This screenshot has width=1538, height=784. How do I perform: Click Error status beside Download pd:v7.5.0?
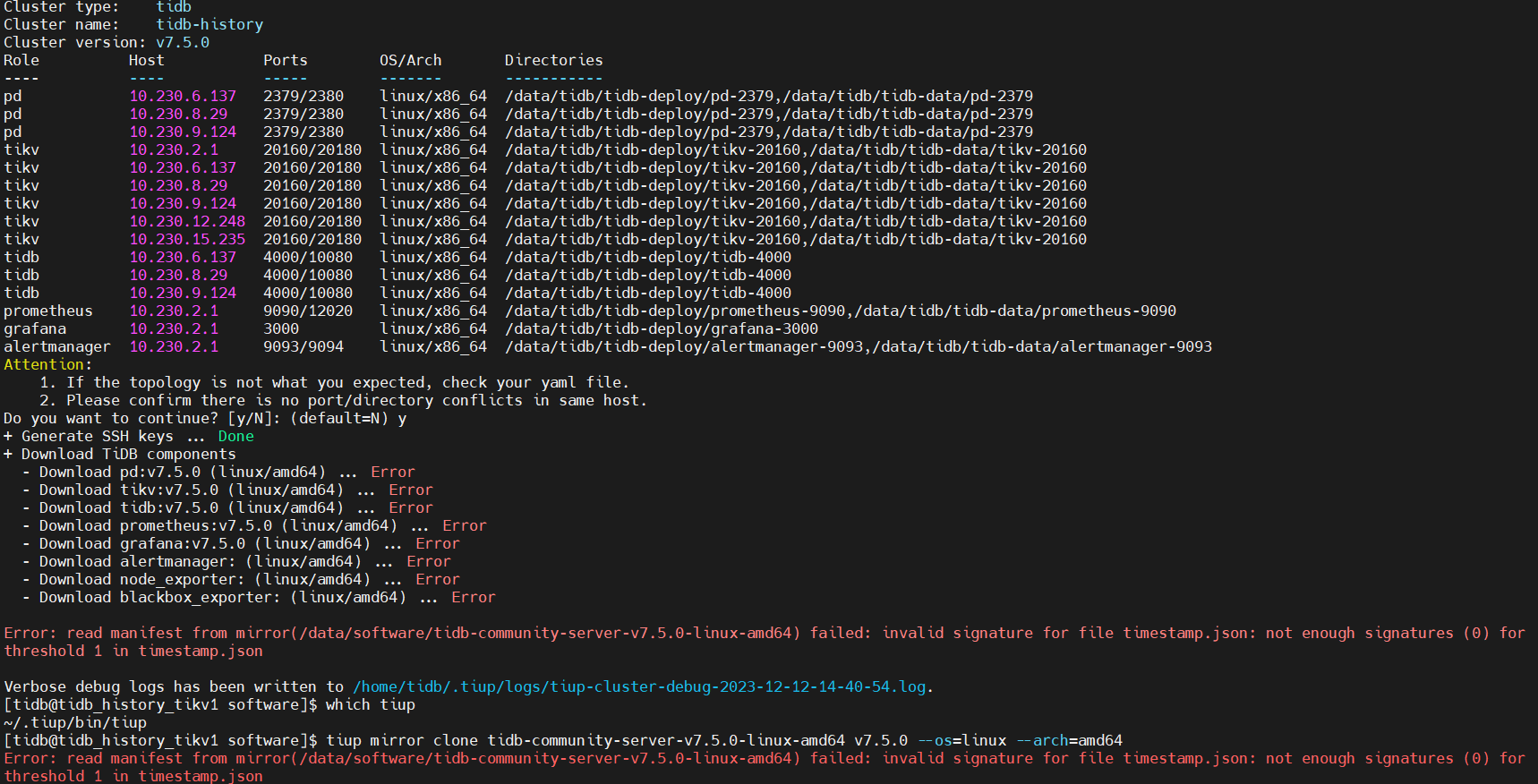tap(392, 472)
